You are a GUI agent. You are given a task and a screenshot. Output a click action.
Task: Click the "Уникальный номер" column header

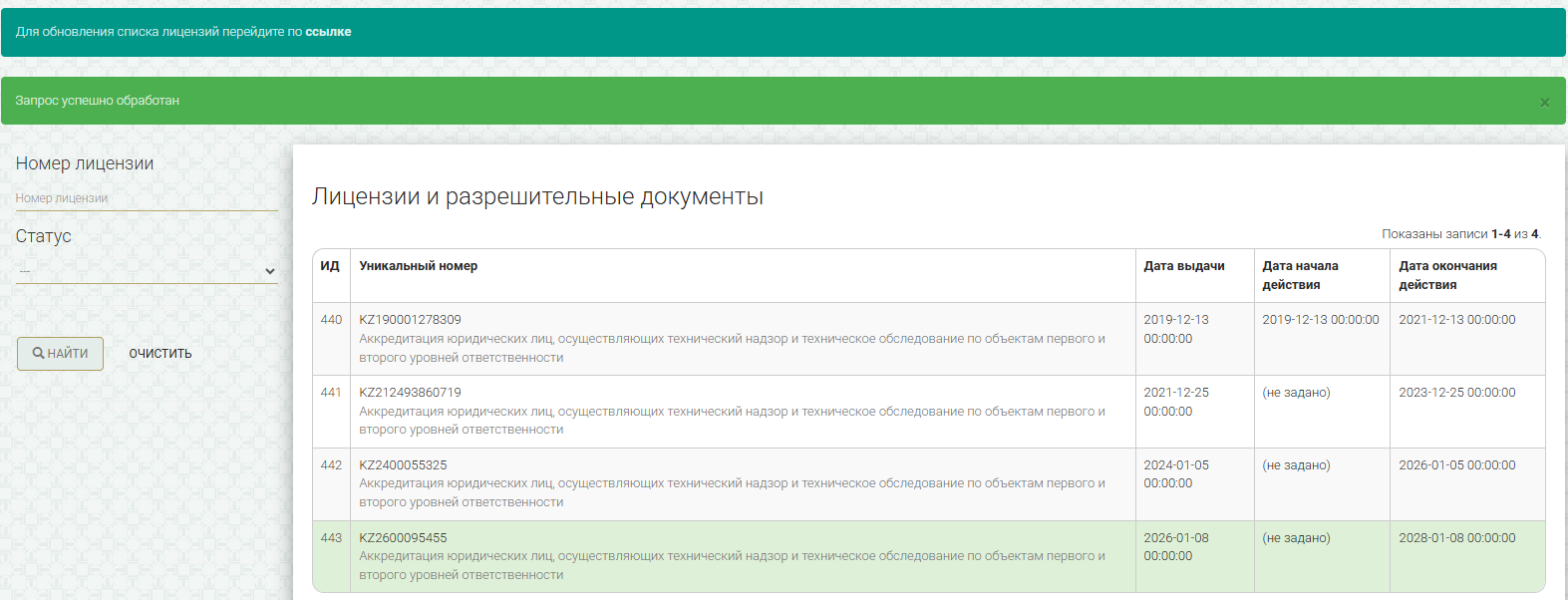[x=418, y=266]
